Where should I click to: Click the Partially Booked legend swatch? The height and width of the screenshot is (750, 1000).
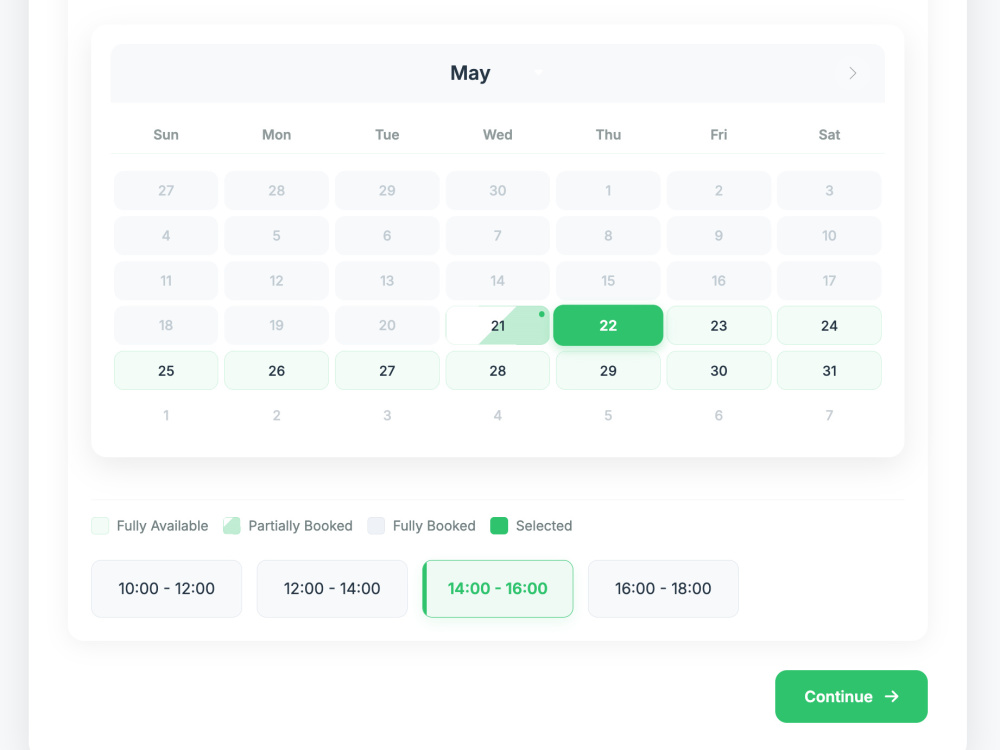click(x=232, y=526)
